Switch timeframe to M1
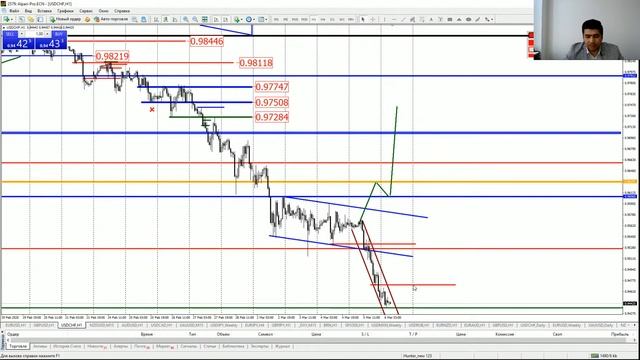 276,19
